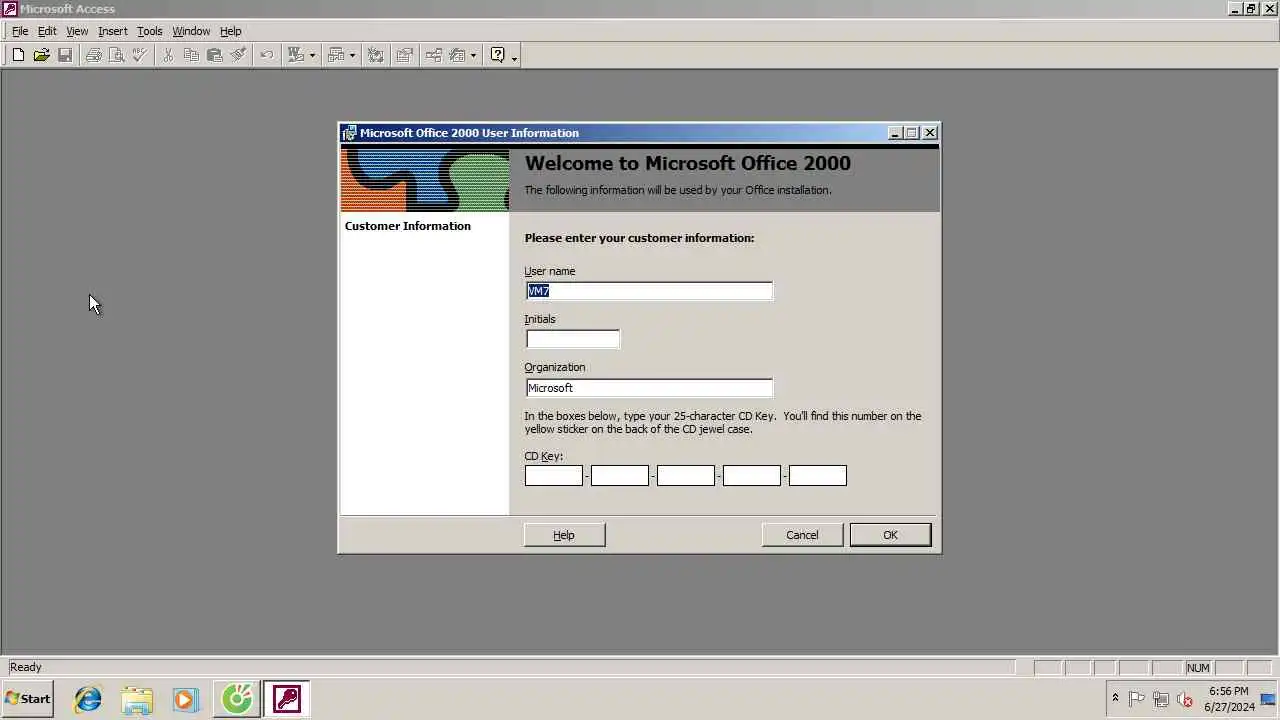The height and width of the screenshot is (720, 1280).
Task: Focus the Initials input field
Action: [x=573, y=339]
